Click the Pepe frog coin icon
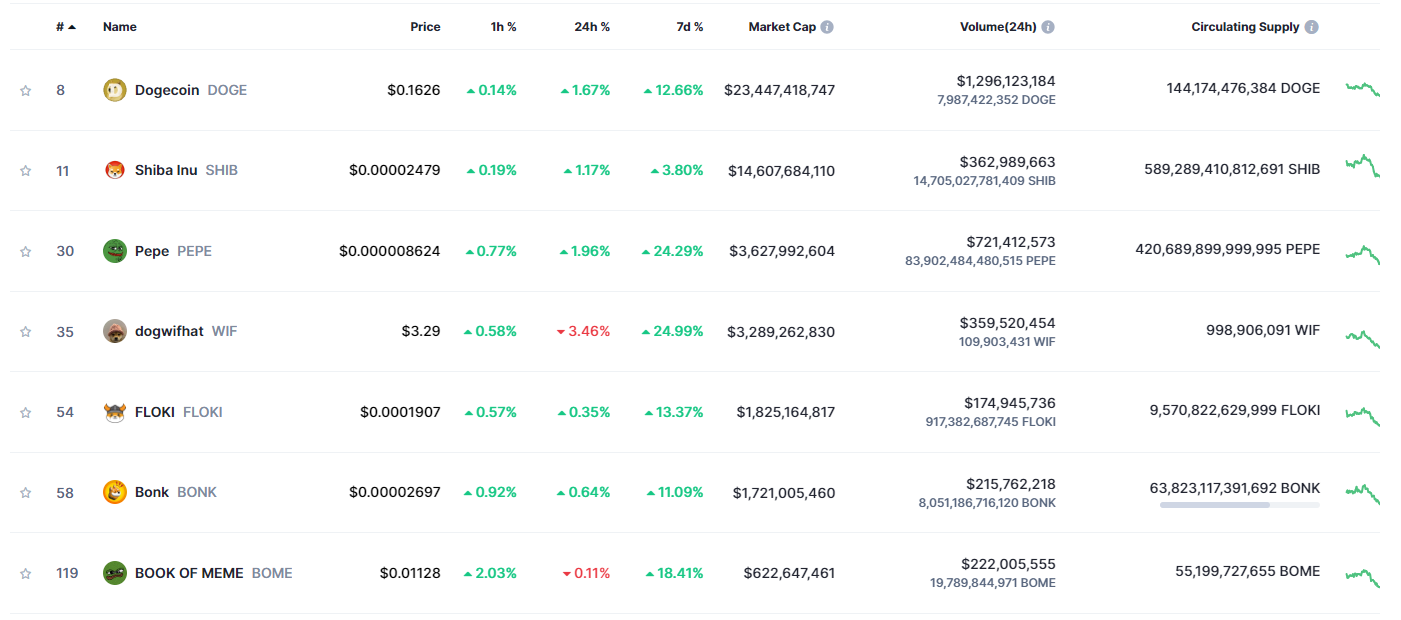This screenshot has width=1401, height=620. click(115, 251)
